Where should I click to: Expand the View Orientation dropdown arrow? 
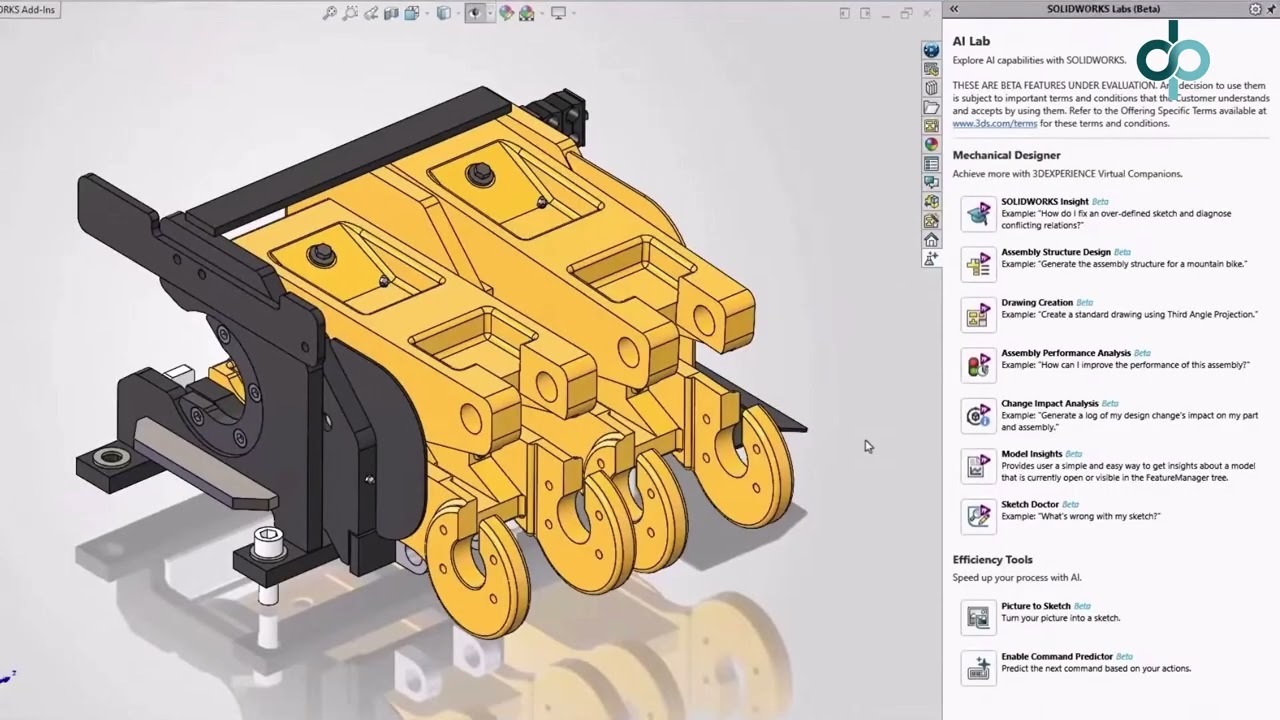[427, 13]
